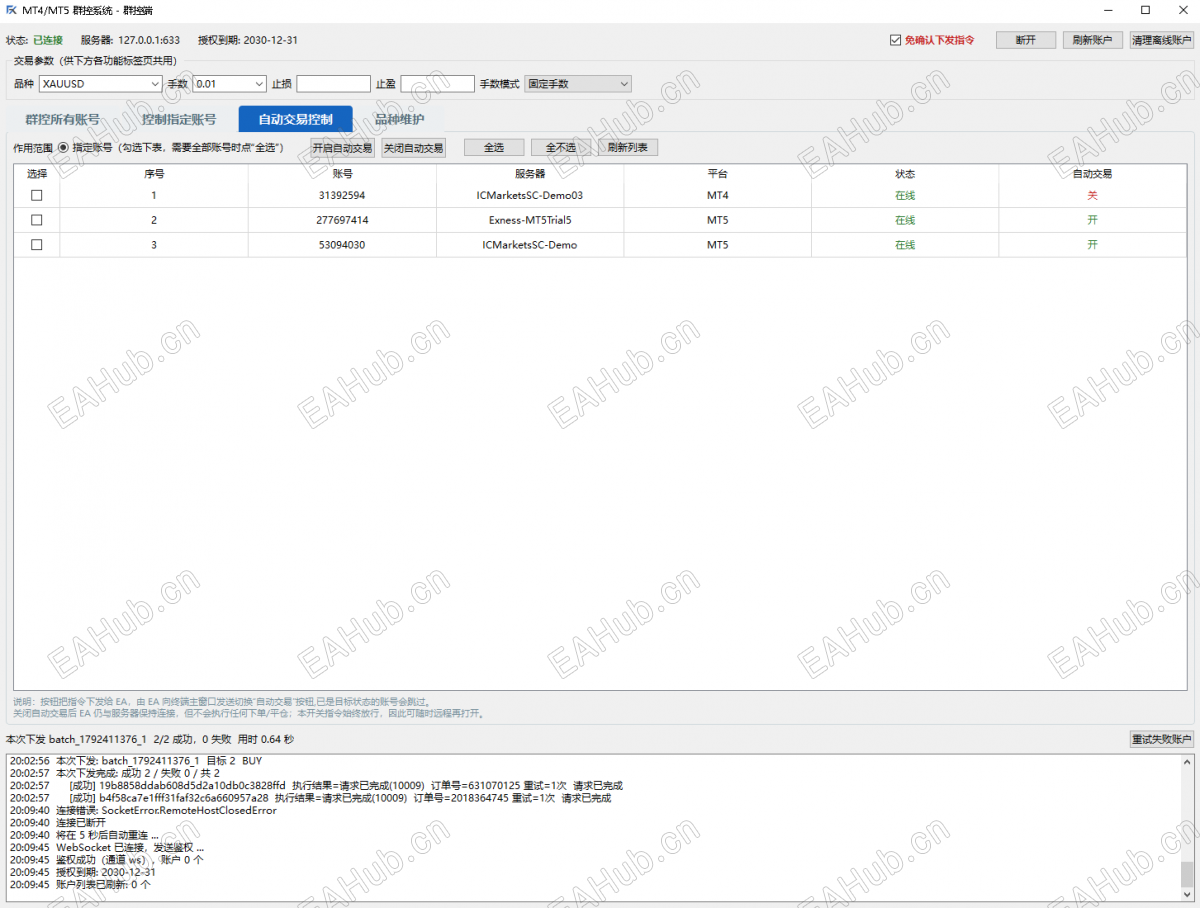This screenshot has height=908, width=1200.
Task: Switch to the 群控所有账号 tab
Action: point(62,119)
